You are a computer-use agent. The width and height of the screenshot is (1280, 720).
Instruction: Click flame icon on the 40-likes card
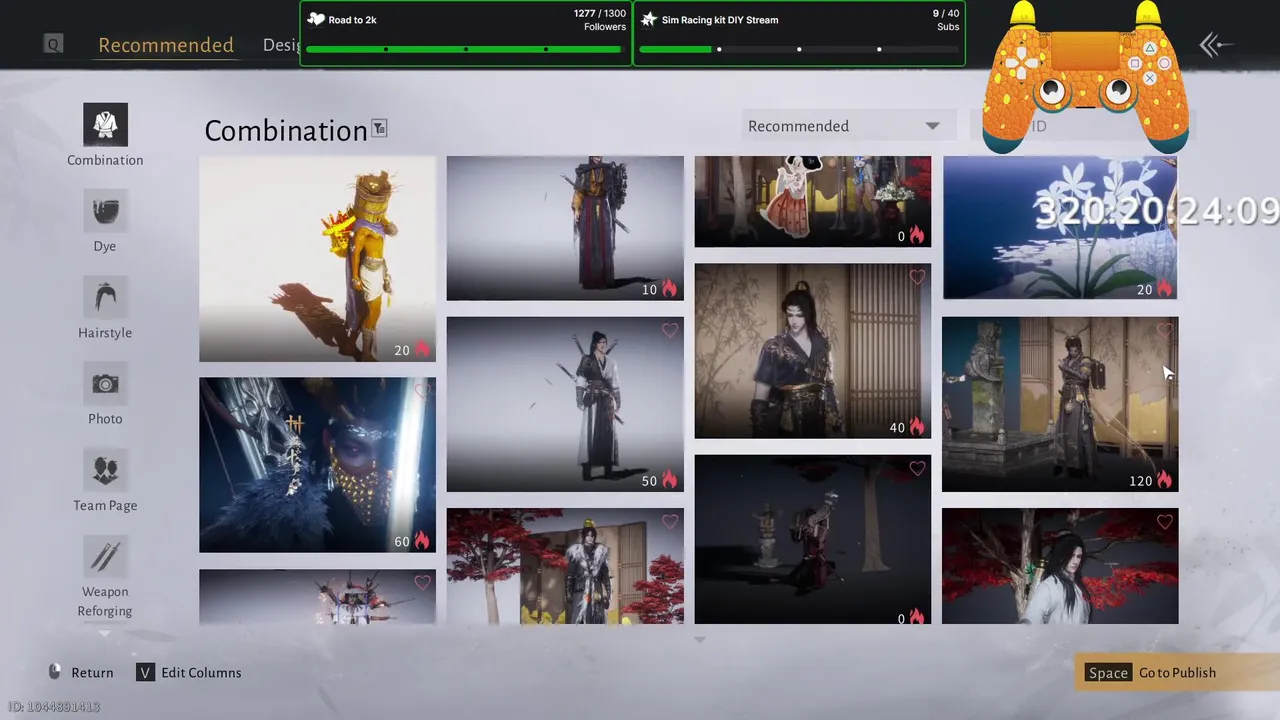click(x=917, y=427)
